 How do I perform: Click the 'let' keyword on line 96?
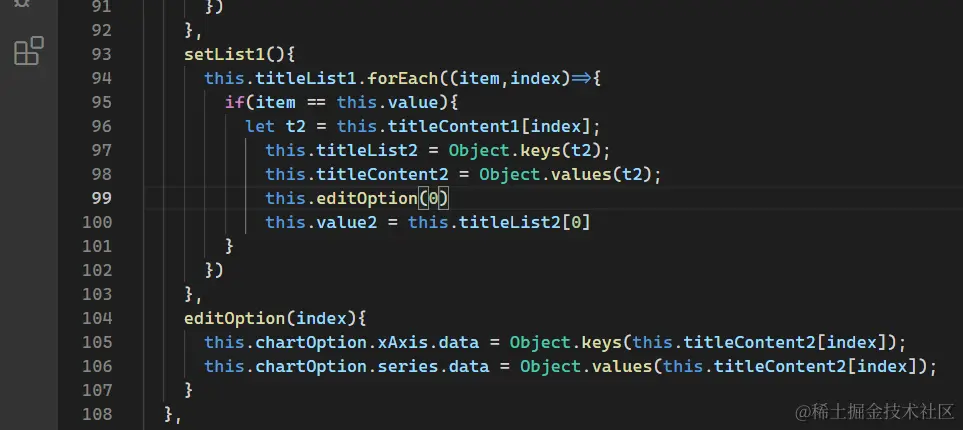[x=260, y=126]
